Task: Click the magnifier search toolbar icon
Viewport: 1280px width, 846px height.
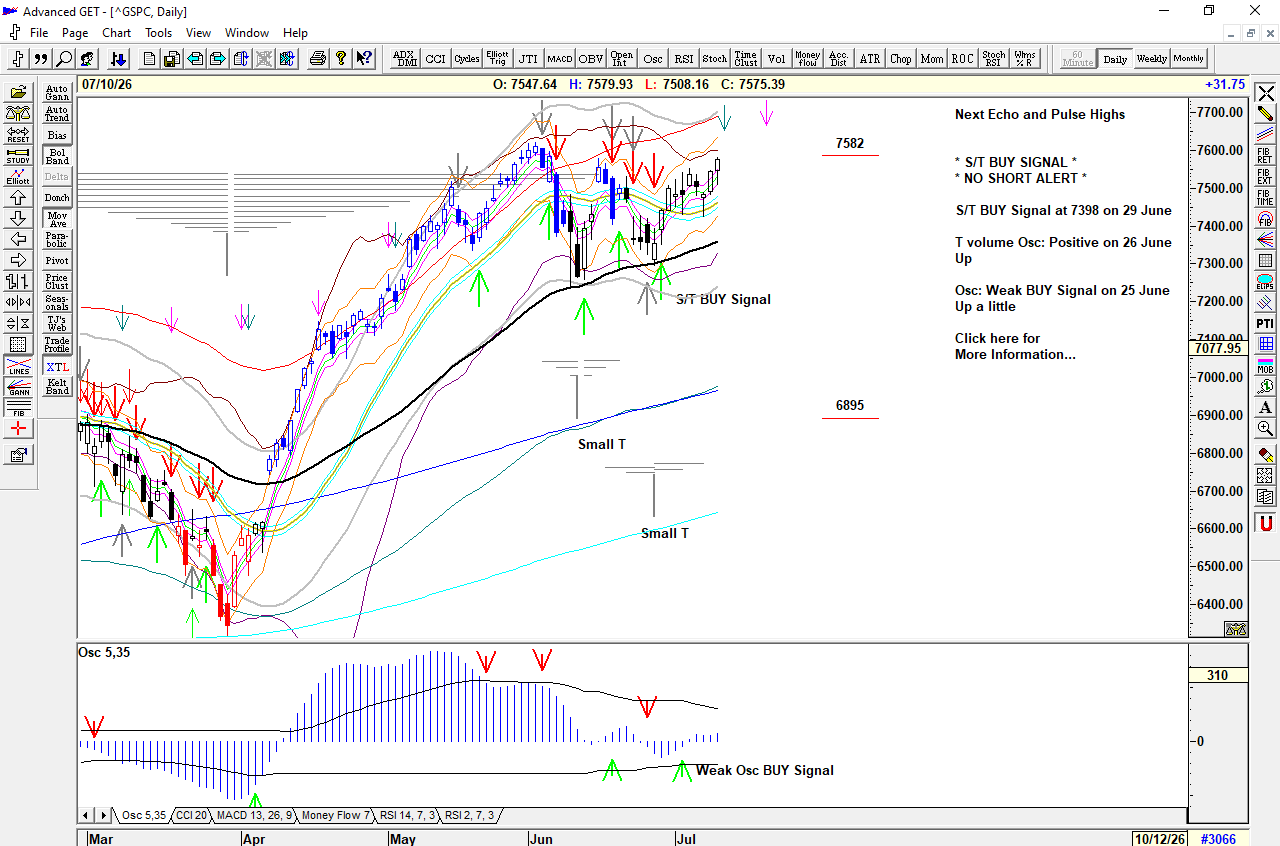Action: [x=64, y=59]
